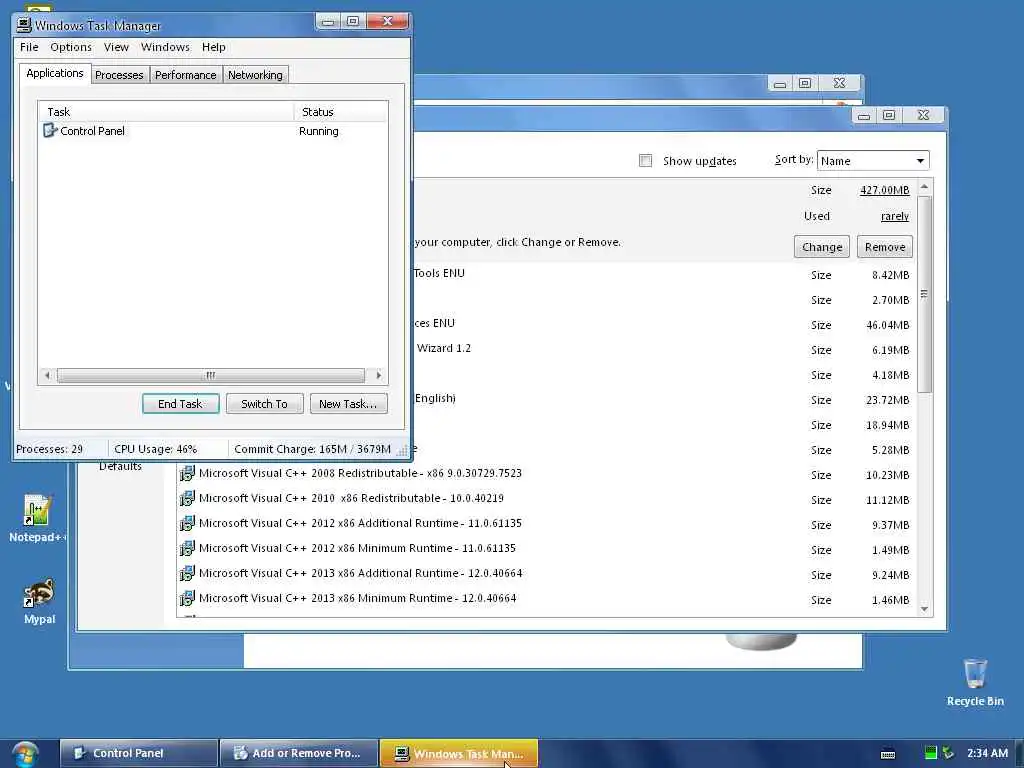Open the Windows menu in Task Manager
The image size is (1024, 768).
pyautogui.click(x=165, y=47)
